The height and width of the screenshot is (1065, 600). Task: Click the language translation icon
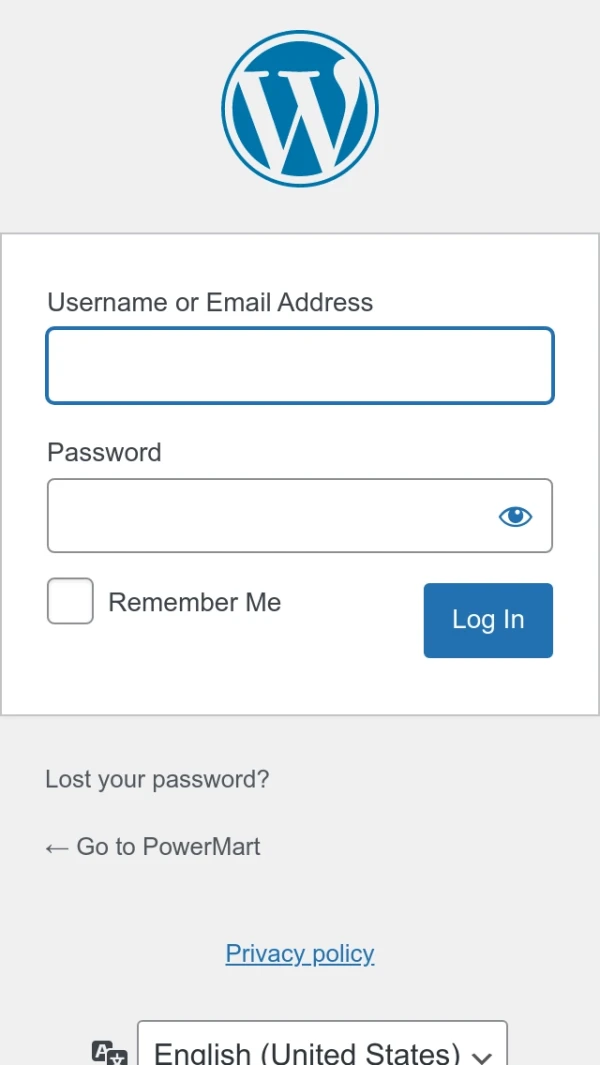tap(109, 1053)
